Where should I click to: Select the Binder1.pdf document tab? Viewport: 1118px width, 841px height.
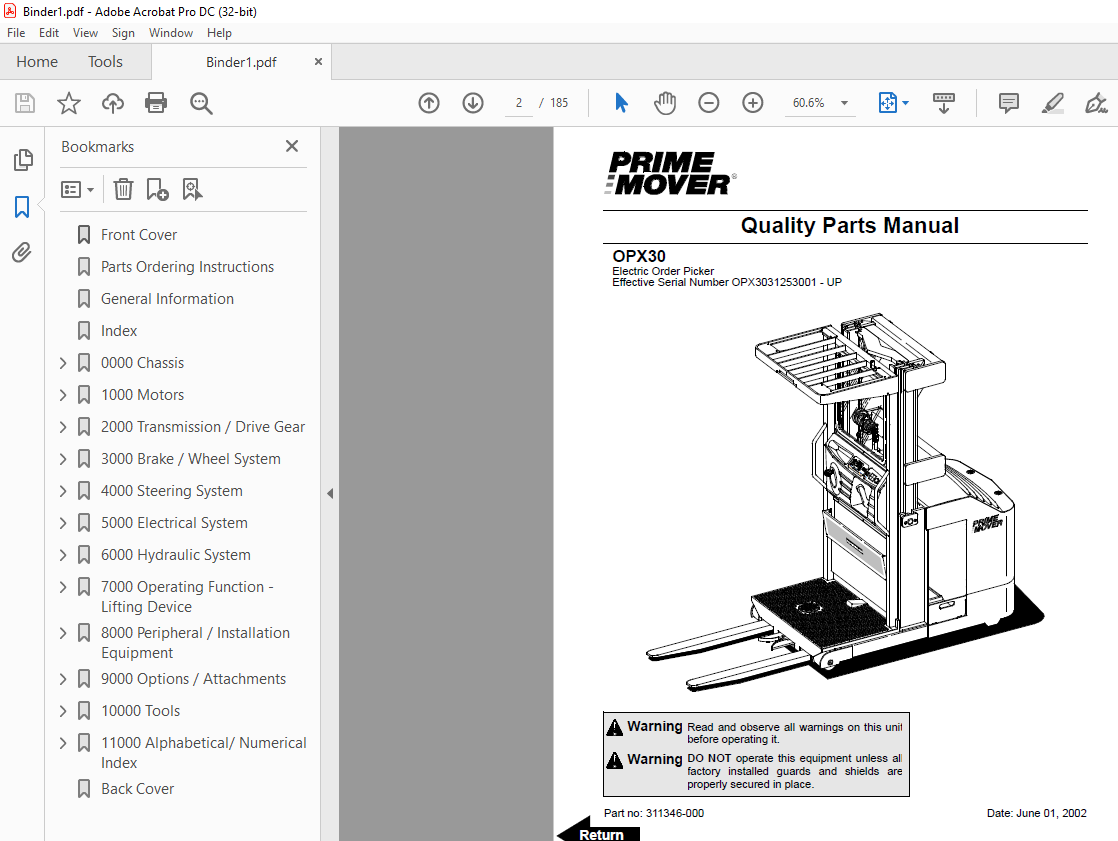point(241,62)
